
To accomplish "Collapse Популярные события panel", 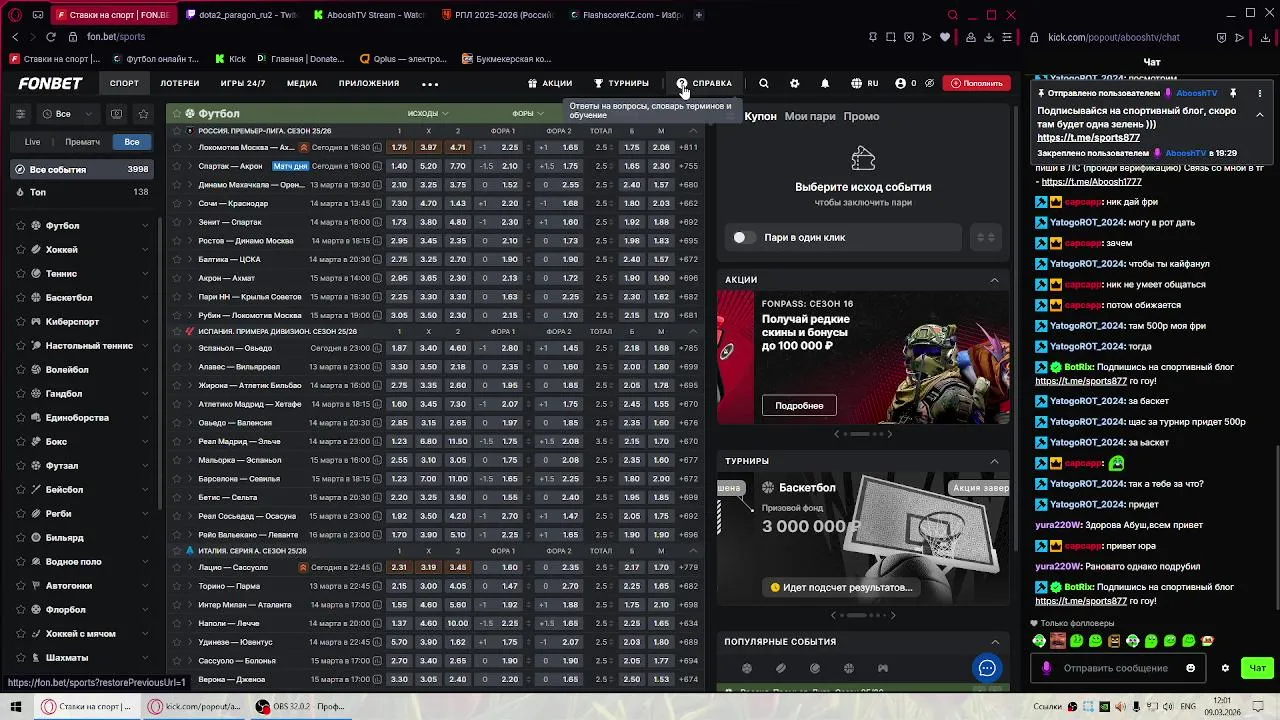I will click(x=994, y=642).
